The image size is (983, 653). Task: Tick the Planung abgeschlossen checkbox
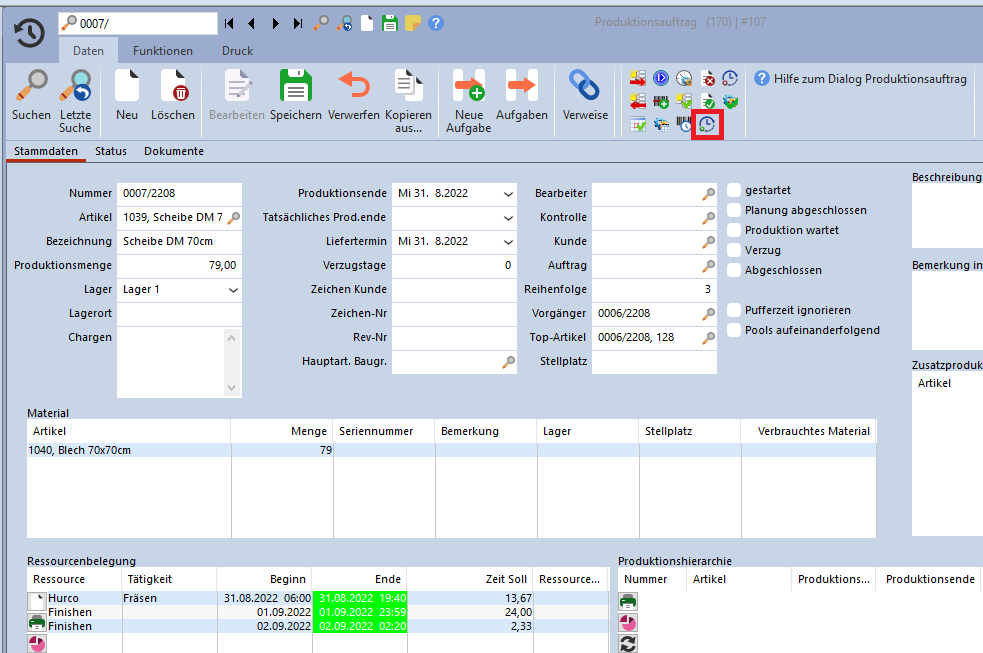click(735, 210)
